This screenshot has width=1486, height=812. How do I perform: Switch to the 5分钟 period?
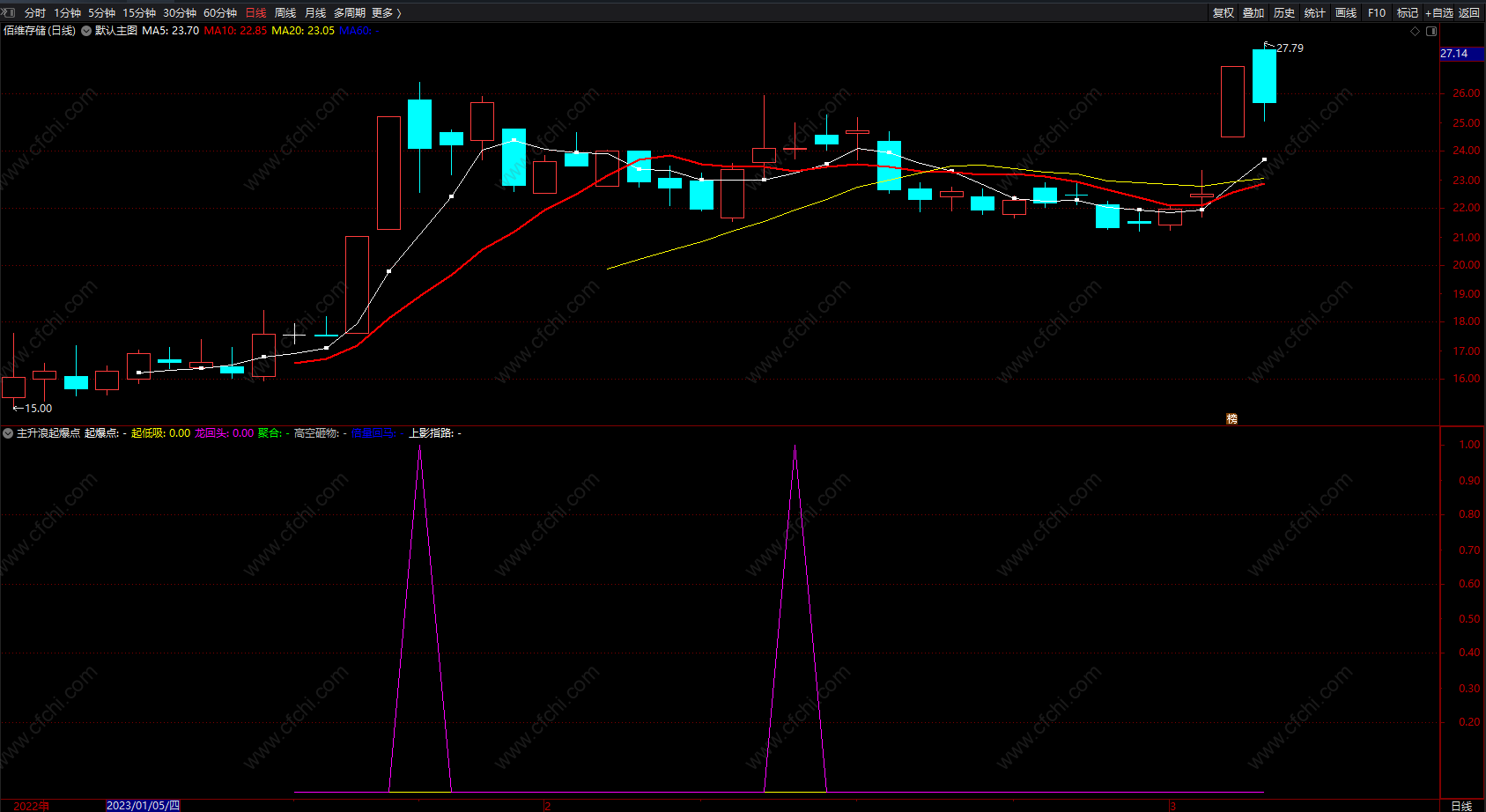101,12
